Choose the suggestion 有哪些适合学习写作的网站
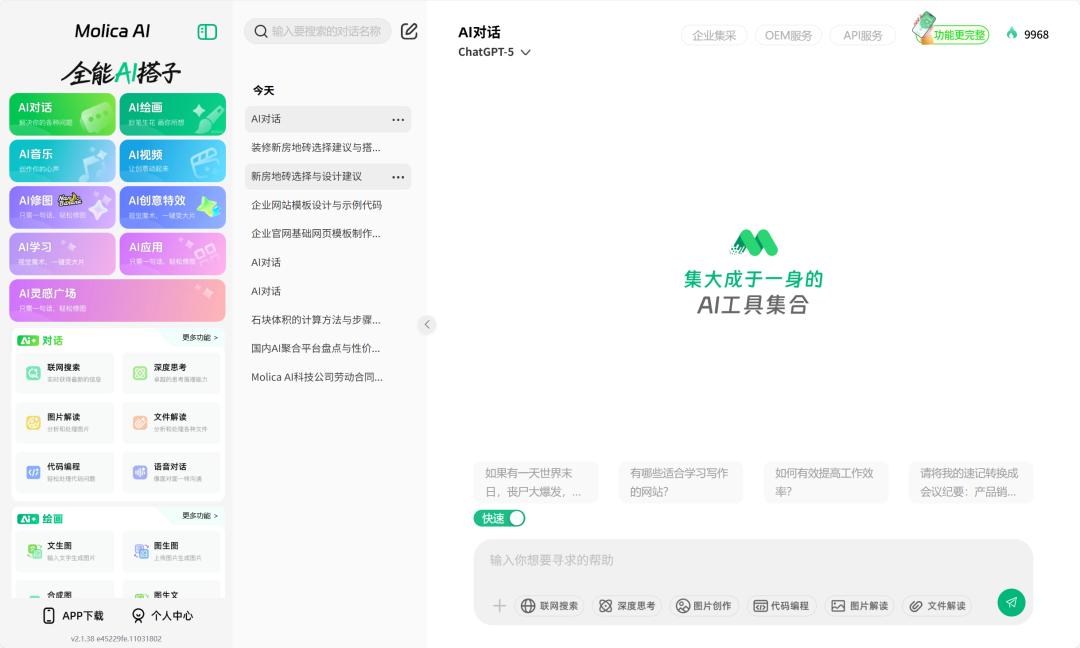 [x=681, y=482]
